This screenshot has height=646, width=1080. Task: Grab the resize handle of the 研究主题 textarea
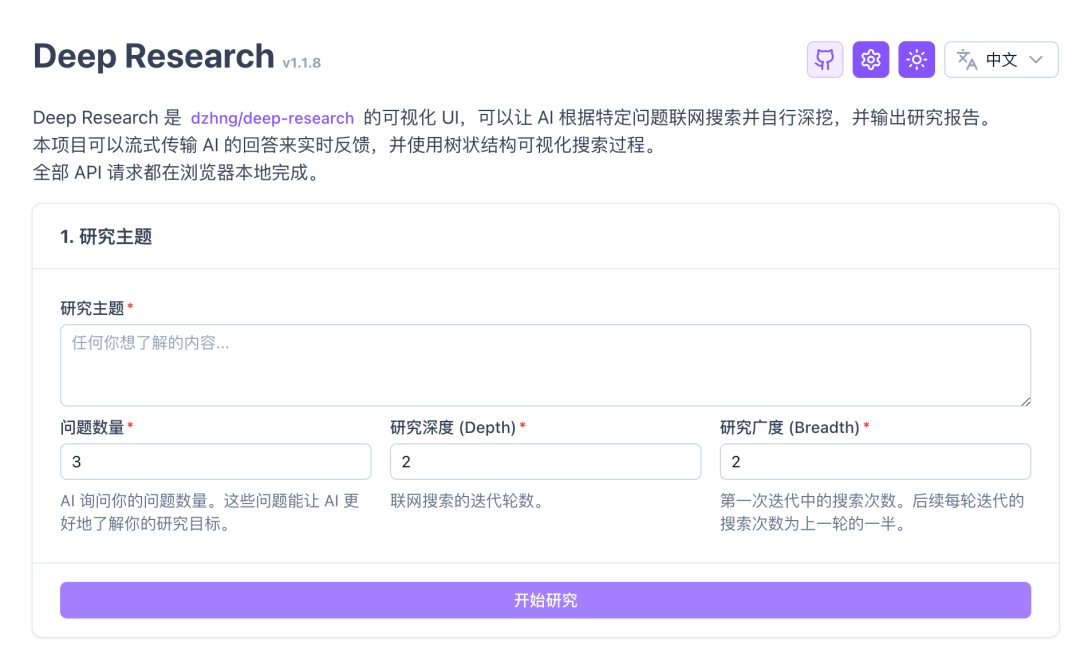1026,401
